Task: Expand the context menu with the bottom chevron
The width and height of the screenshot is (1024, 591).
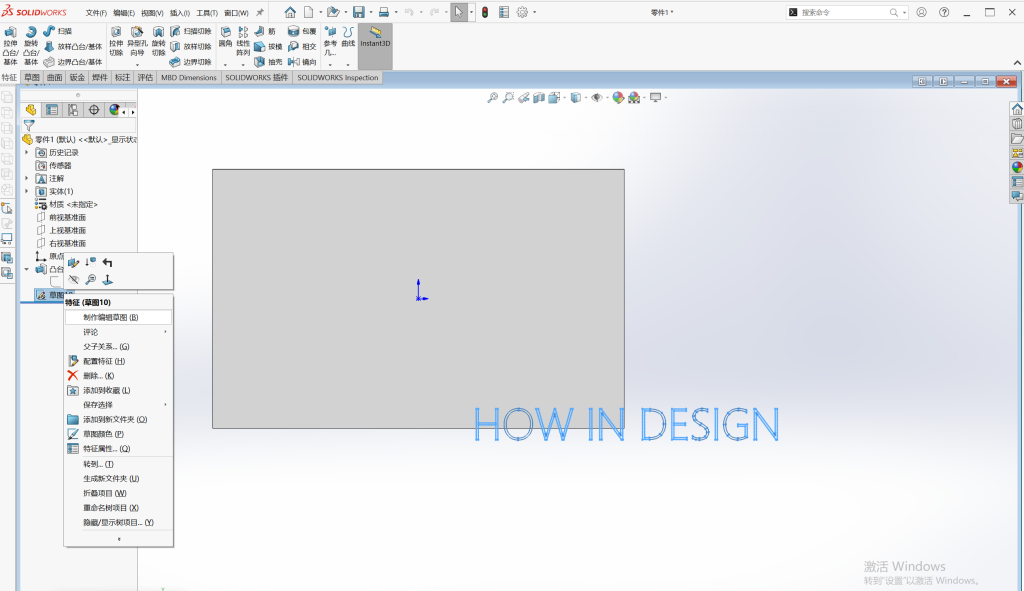Action: [x=119, y=539]
